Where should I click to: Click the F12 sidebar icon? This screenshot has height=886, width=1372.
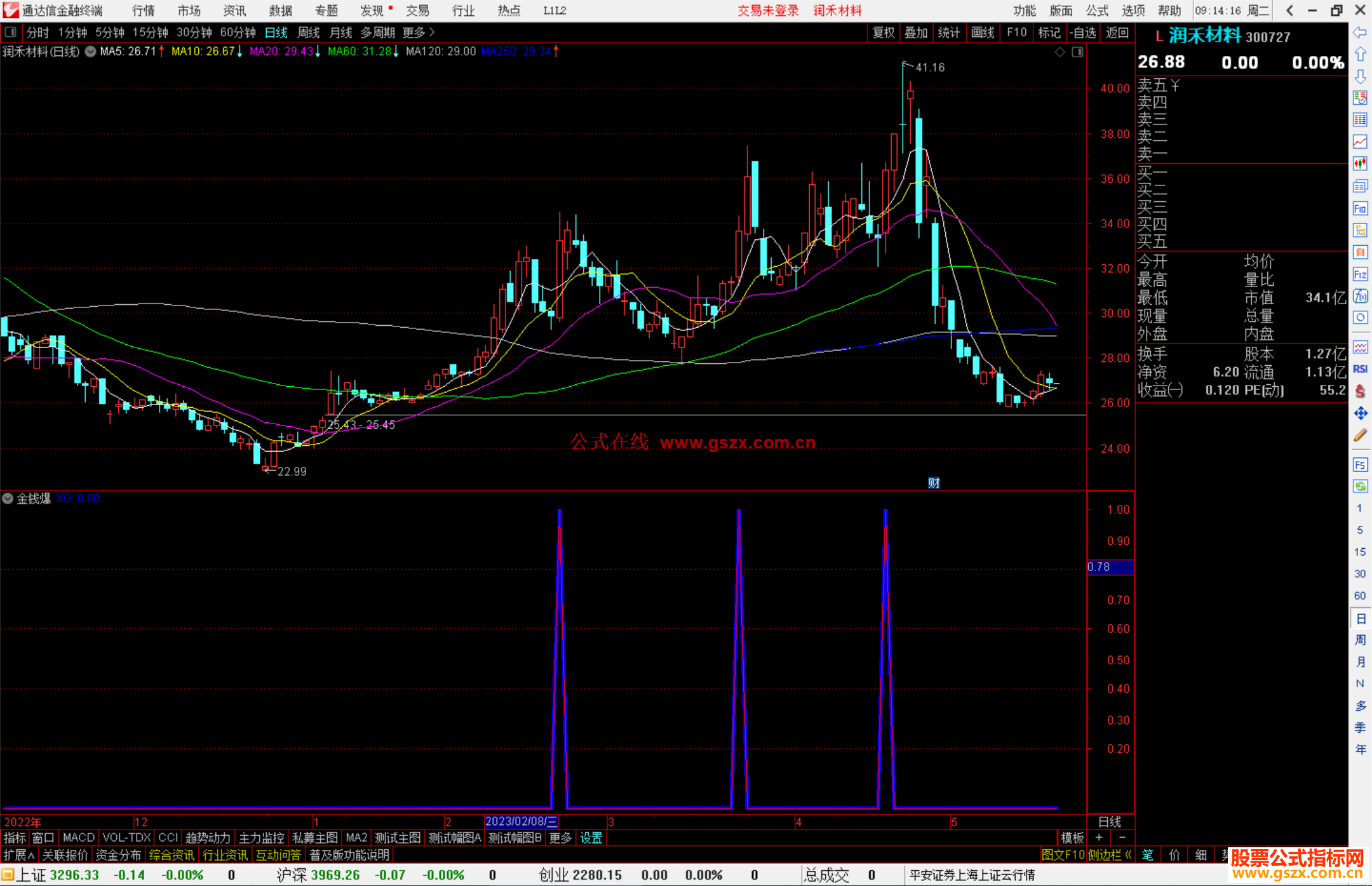pos(1360,274)
